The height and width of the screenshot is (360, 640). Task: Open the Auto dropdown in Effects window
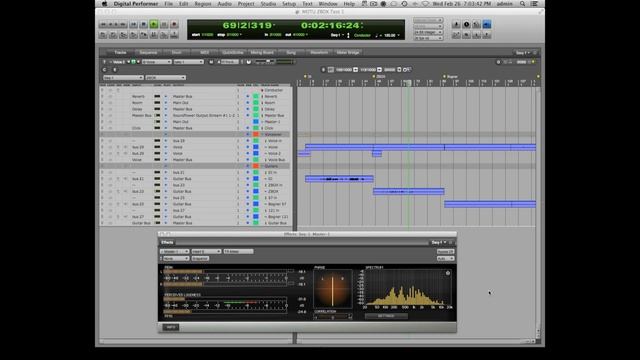pyautogui.click(x=445, y=258)
